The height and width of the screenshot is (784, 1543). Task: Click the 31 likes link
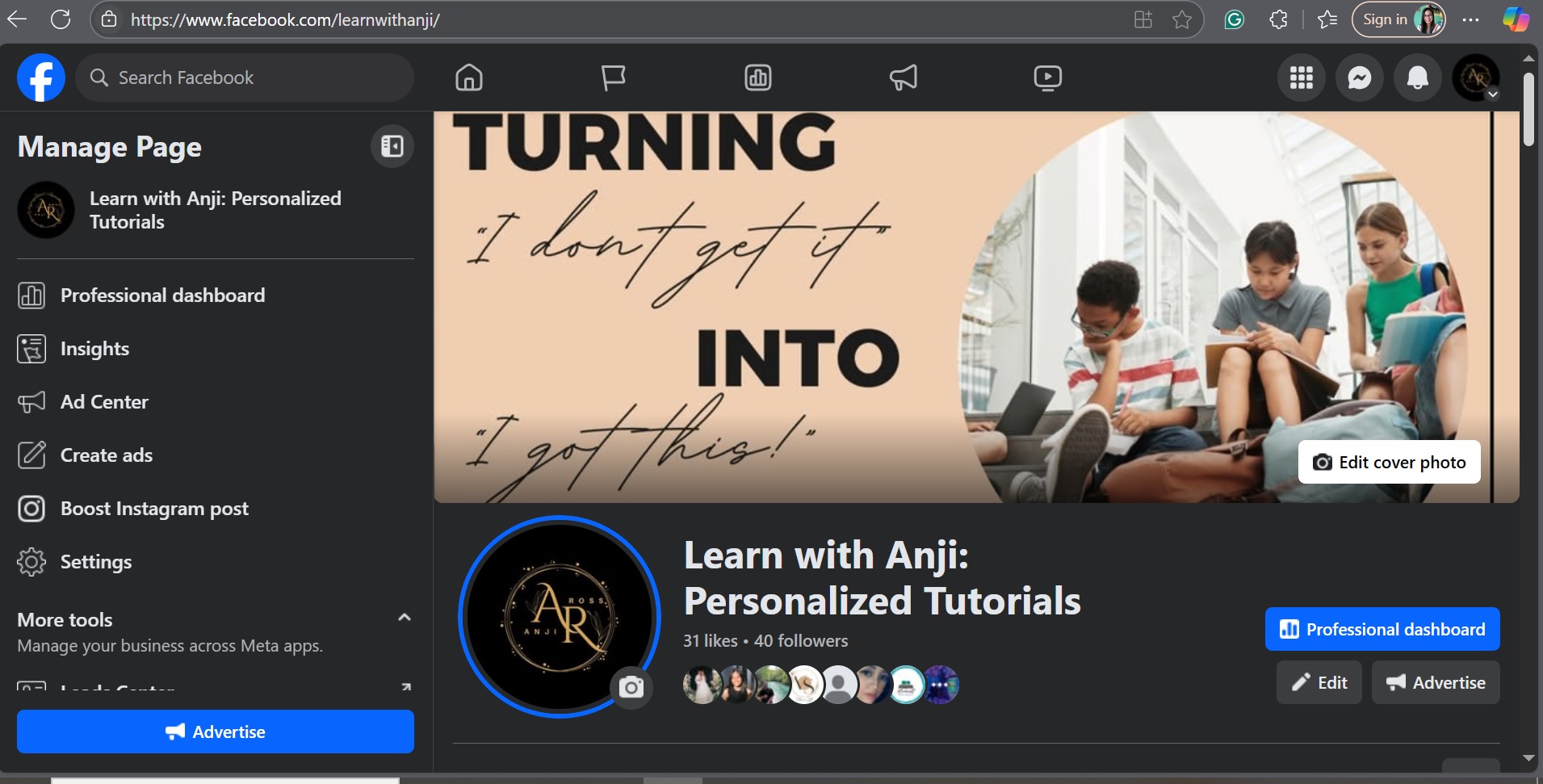pyautogui.click(x=711, y=641)
